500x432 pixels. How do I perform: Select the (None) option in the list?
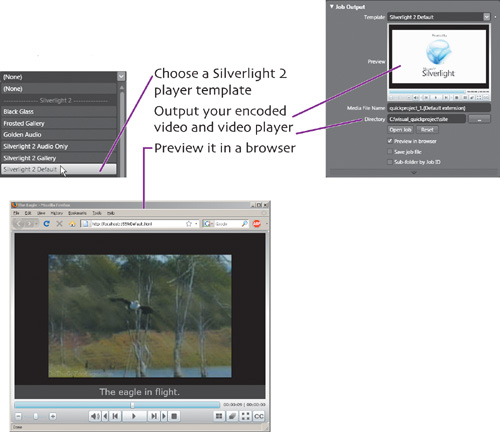(x=59, y=89)
